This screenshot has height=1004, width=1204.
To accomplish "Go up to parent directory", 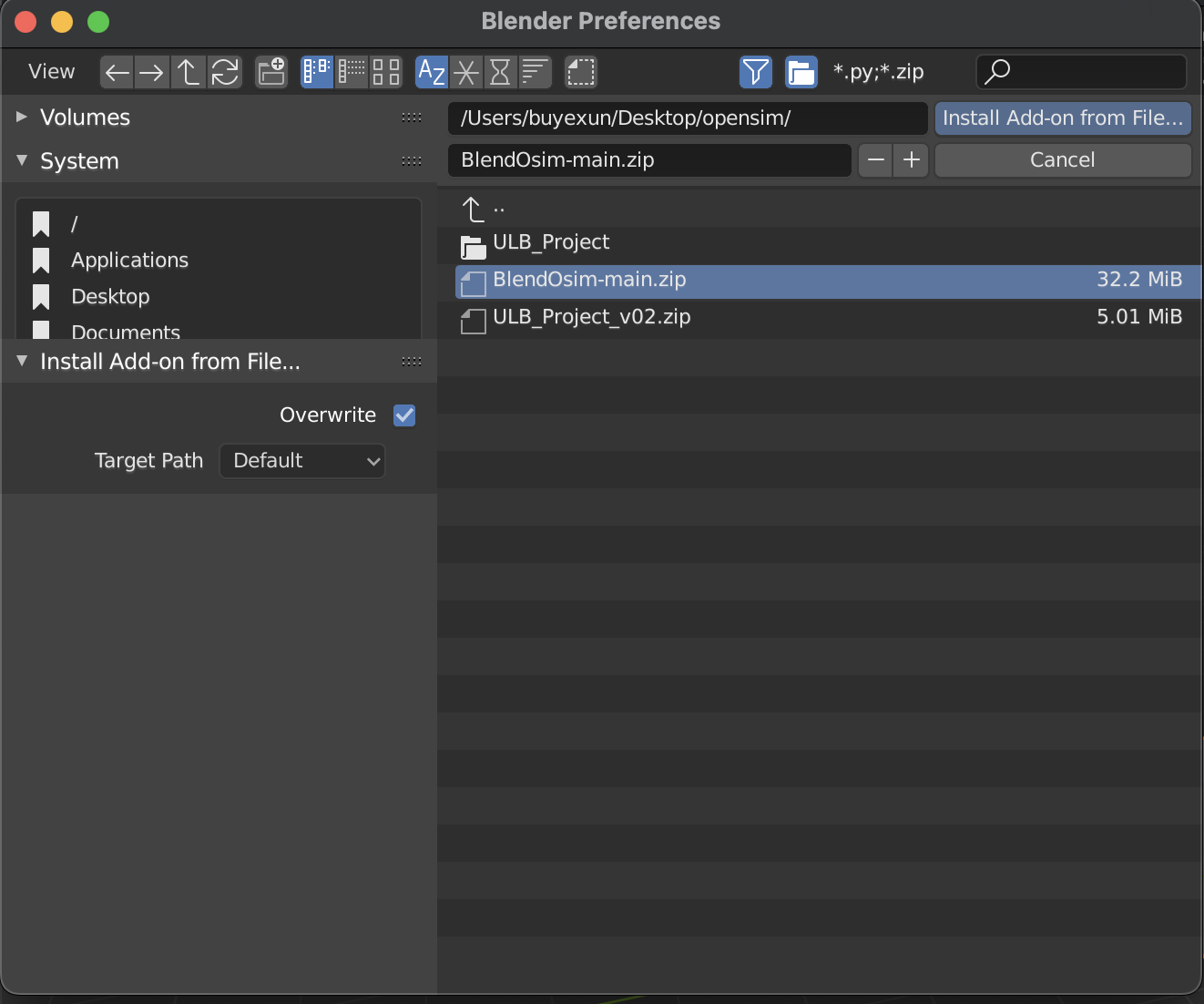I will [188, 72].
